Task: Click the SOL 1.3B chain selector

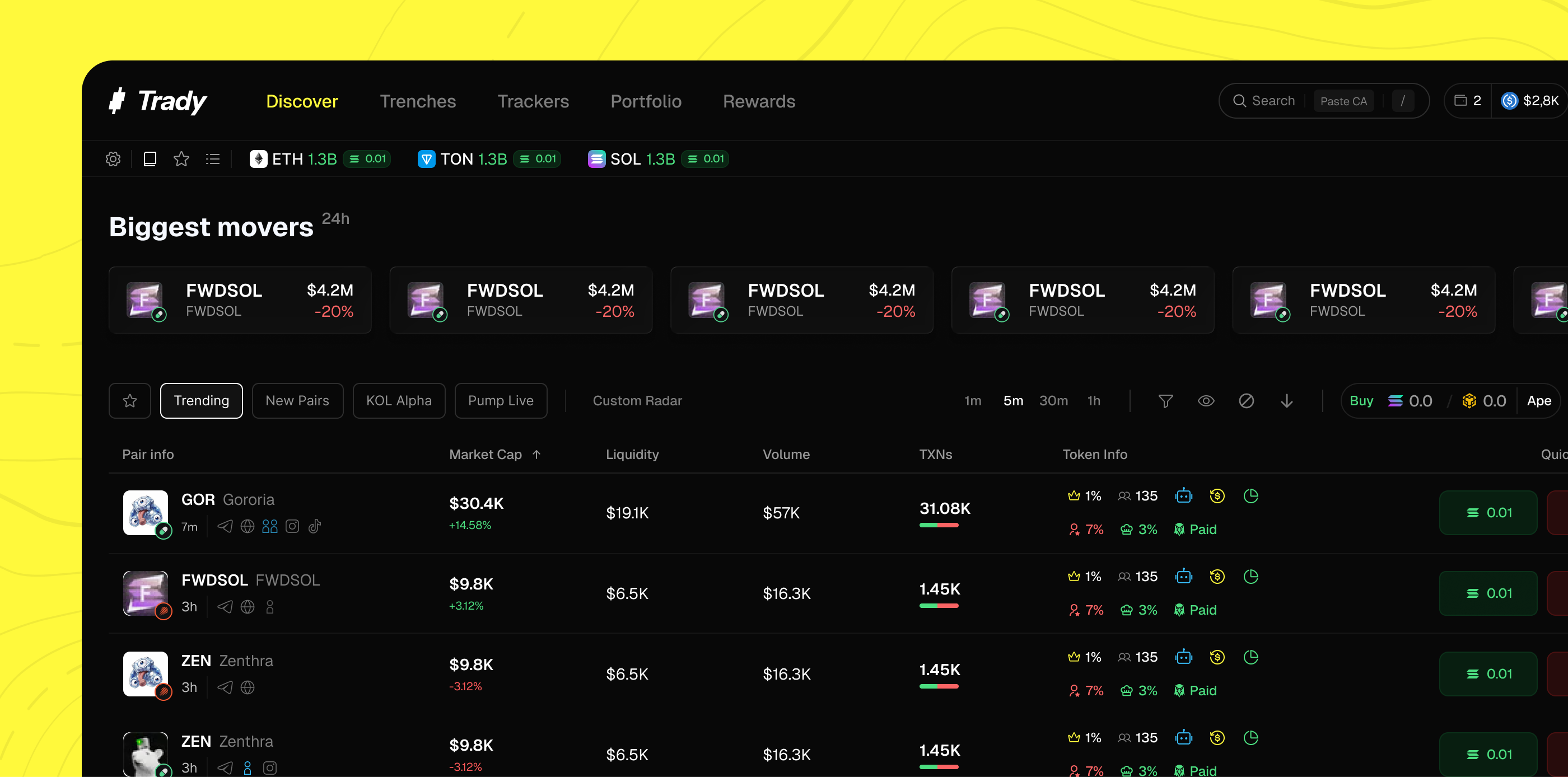Action: pos(658,159)
